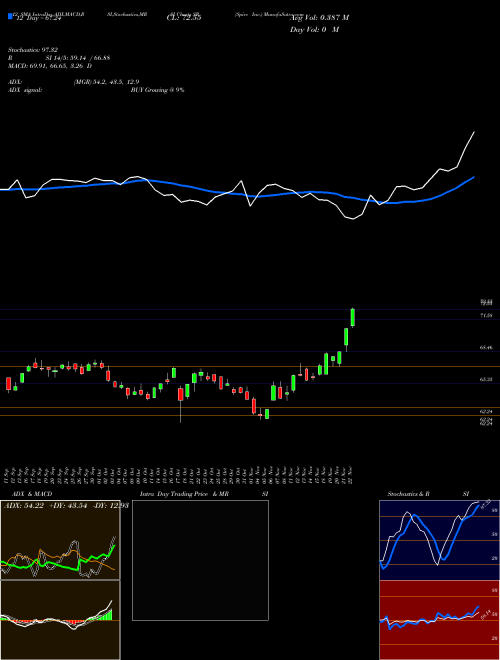Select the 'MACD: 69.91, 66.65, 3.26' readout

(47, 66)
